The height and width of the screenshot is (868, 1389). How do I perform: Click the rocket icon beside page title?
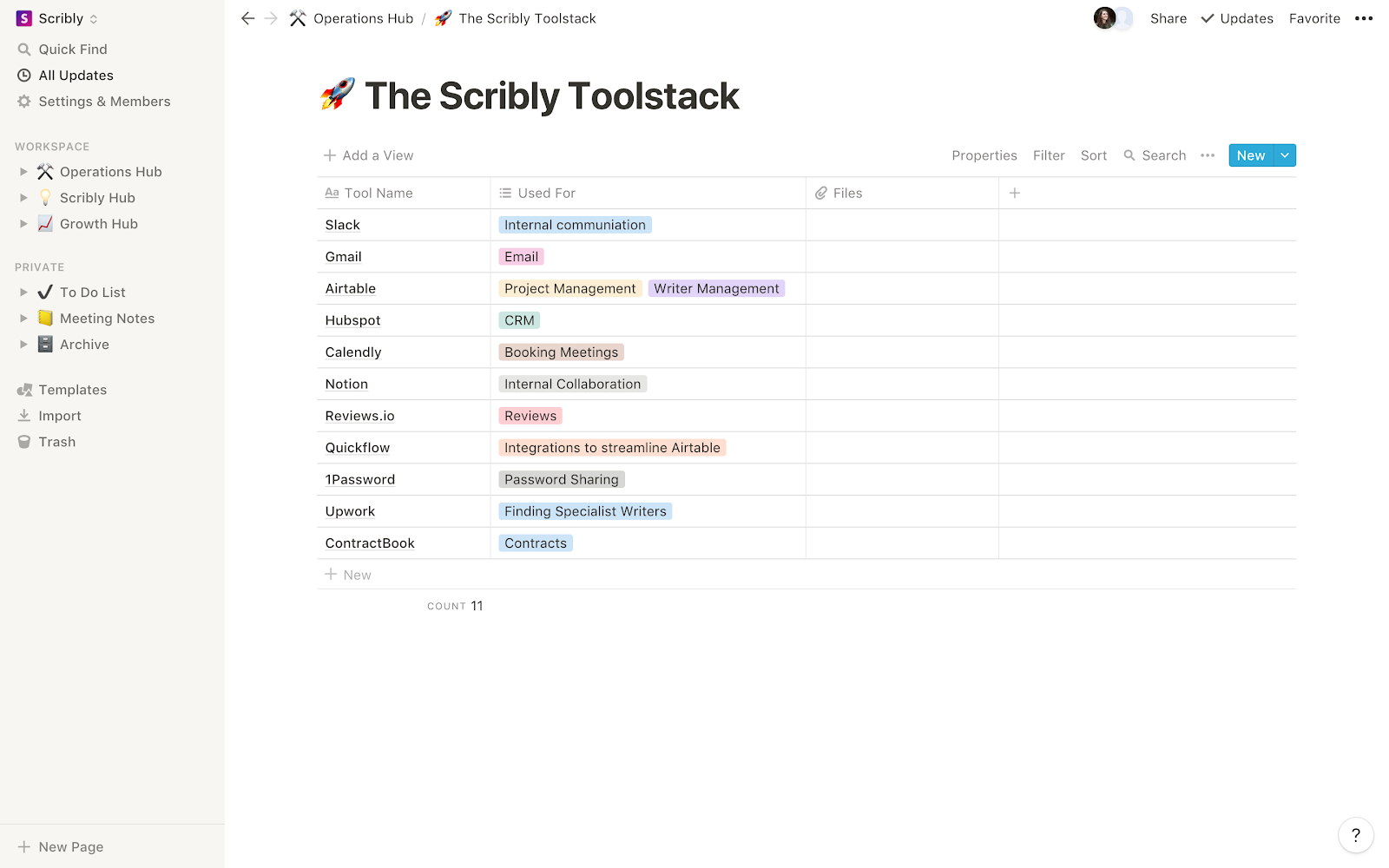(338, 95)
